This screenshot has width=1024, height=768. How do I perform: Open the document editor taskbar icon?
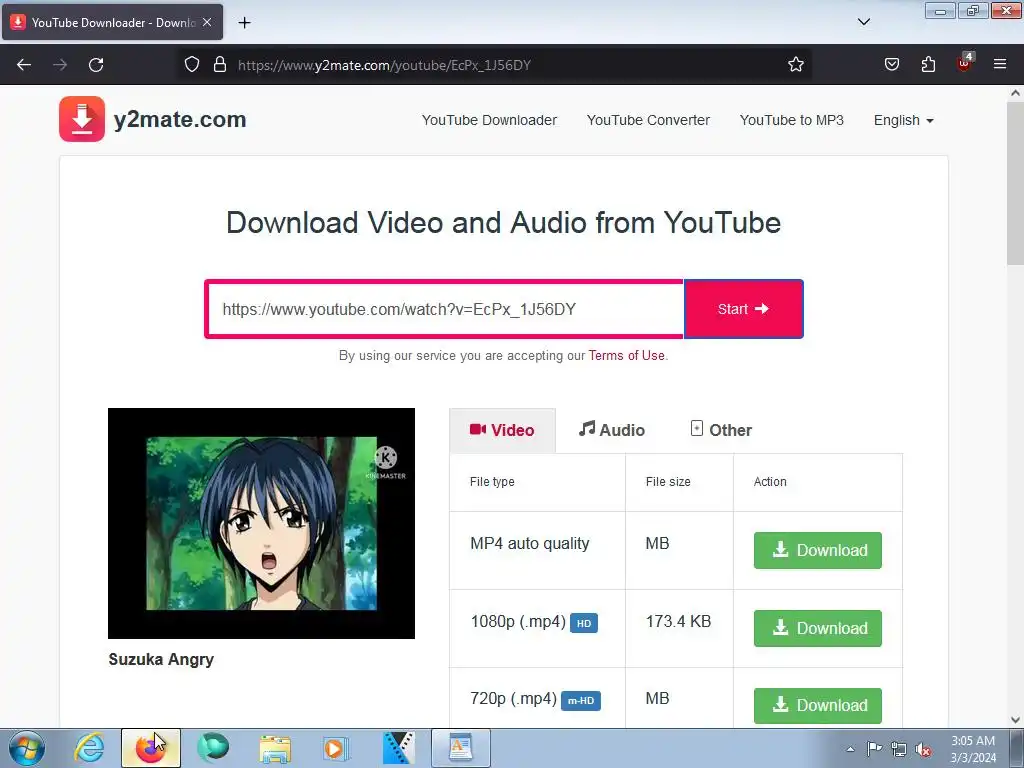[x=460, y=748]
